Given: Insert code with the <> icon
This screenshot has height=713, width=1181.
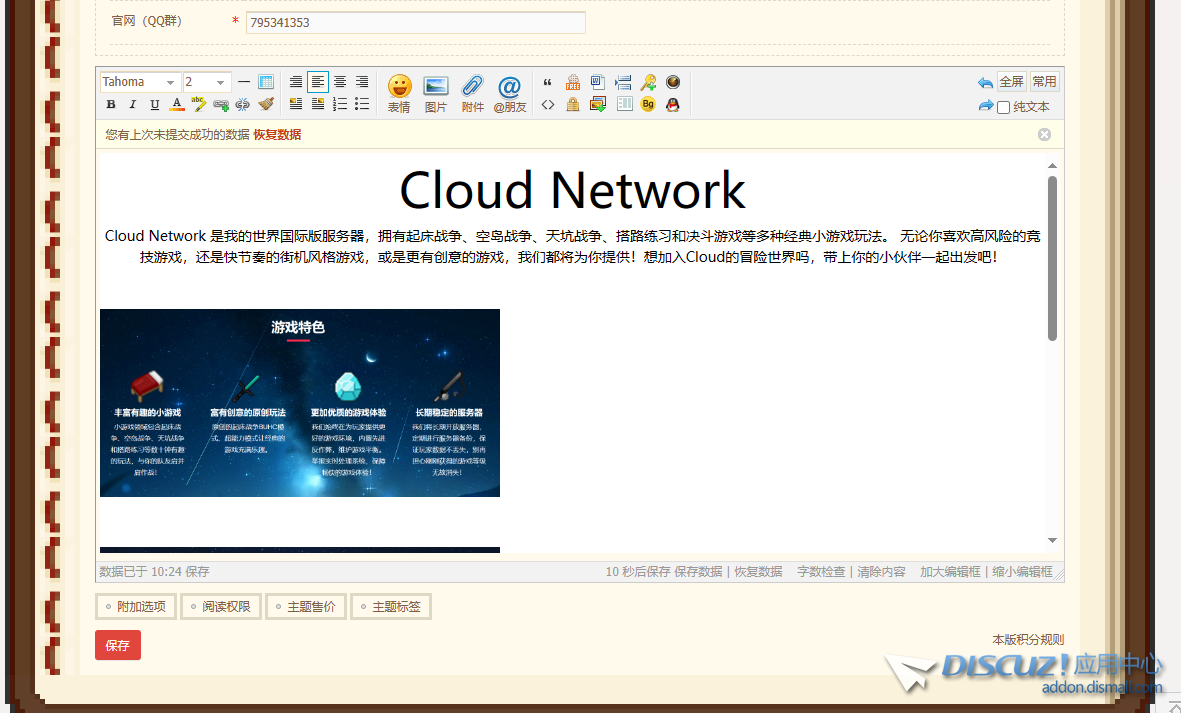Looking at the screenshot, I should point(547,104).
